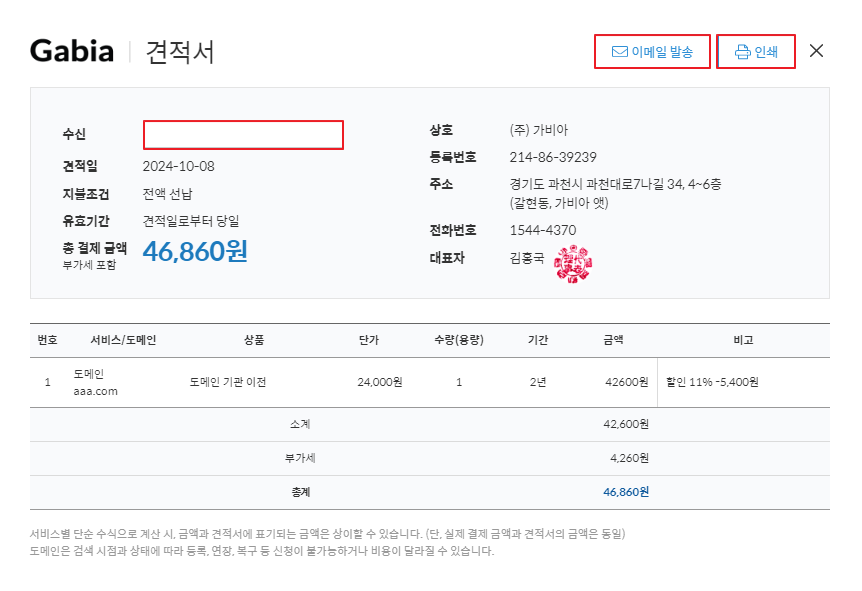Image resolution: width=862 pixels, height=591 pixels.
Task: Click the unit price 24,000원
Action: click(380, 382)
